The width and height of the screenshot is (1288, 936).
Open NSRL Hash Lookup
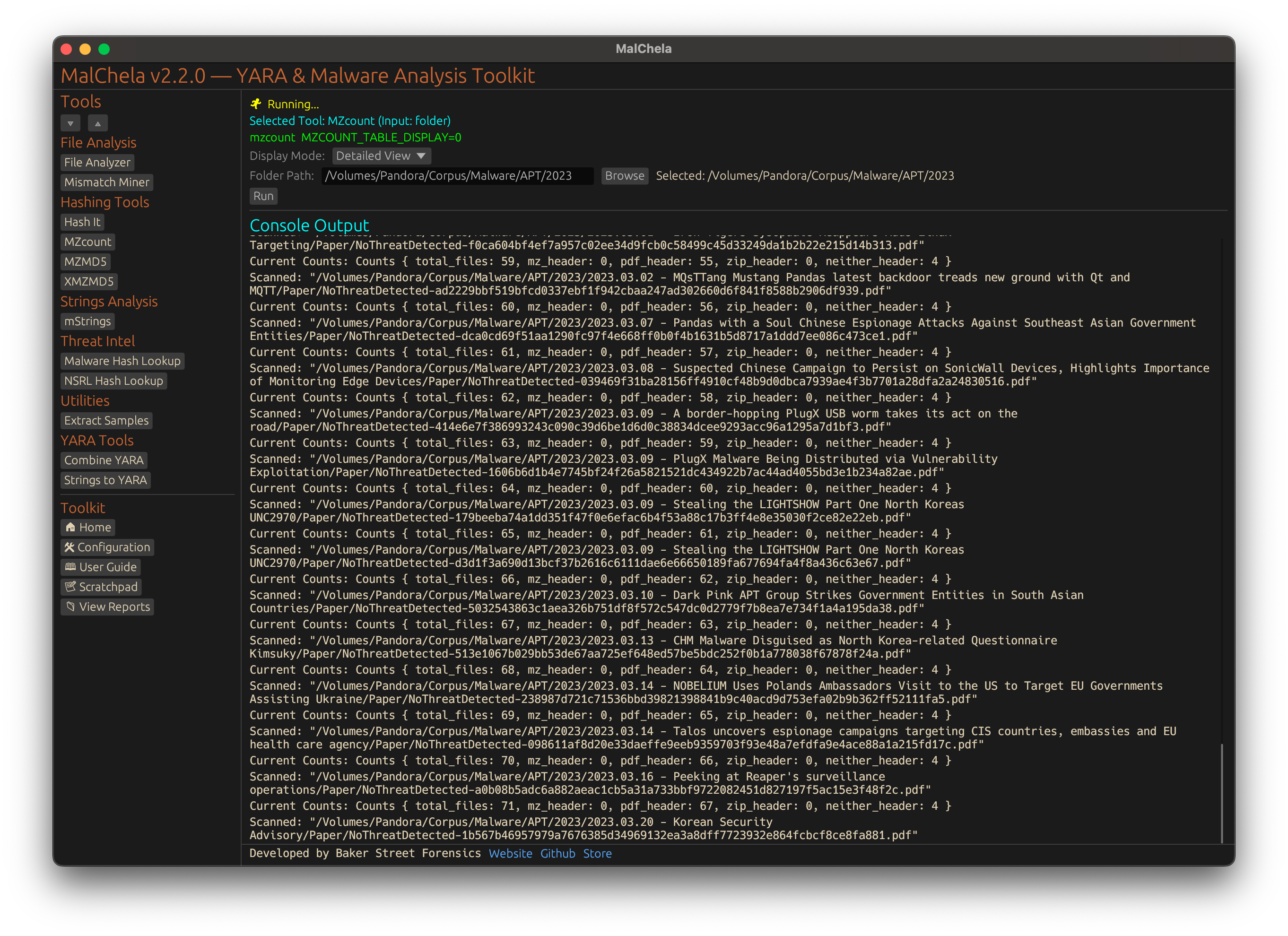113,381
